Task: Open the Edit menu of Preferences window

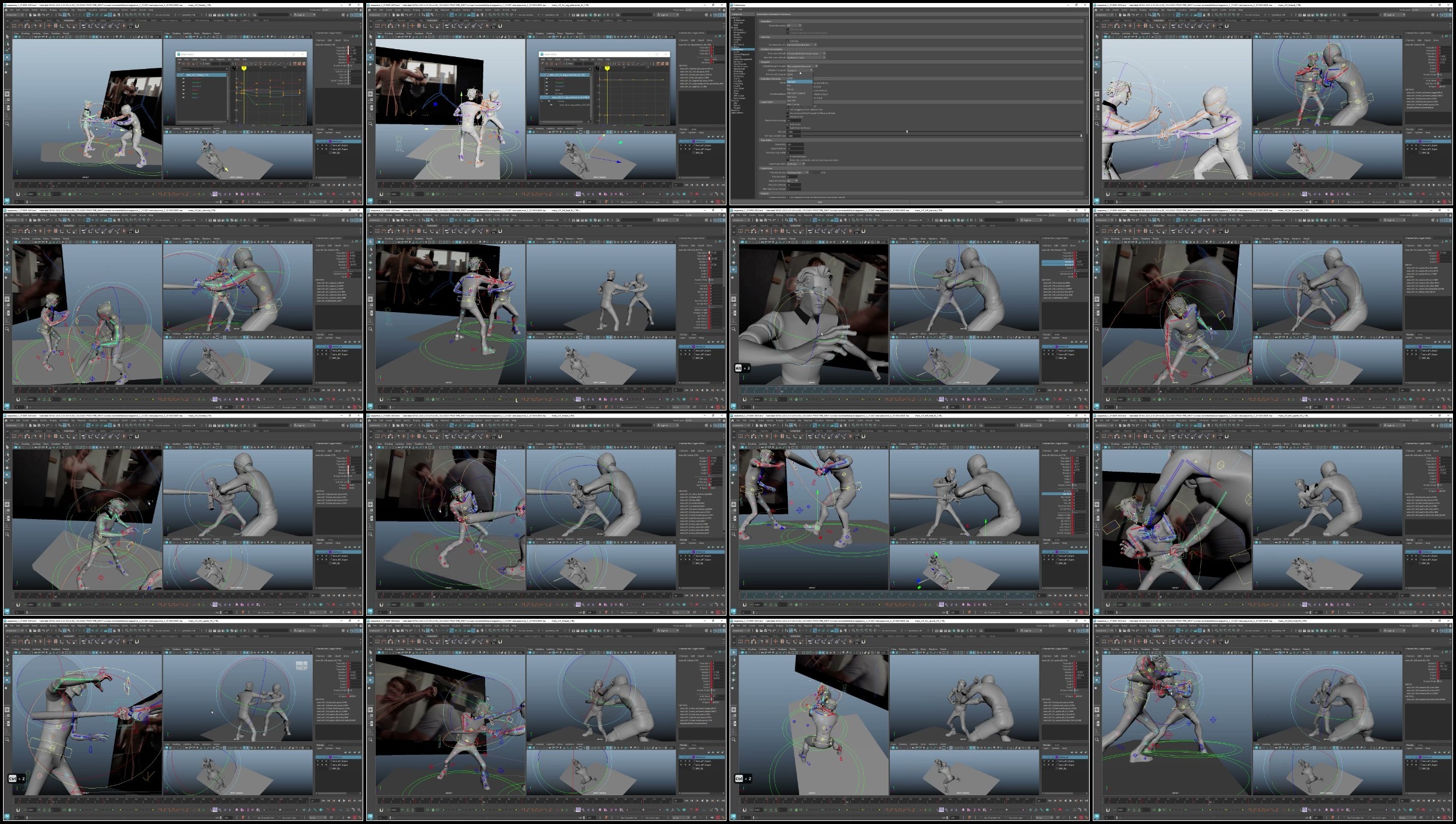Action: pyautogui.click(x=733, y=9)
